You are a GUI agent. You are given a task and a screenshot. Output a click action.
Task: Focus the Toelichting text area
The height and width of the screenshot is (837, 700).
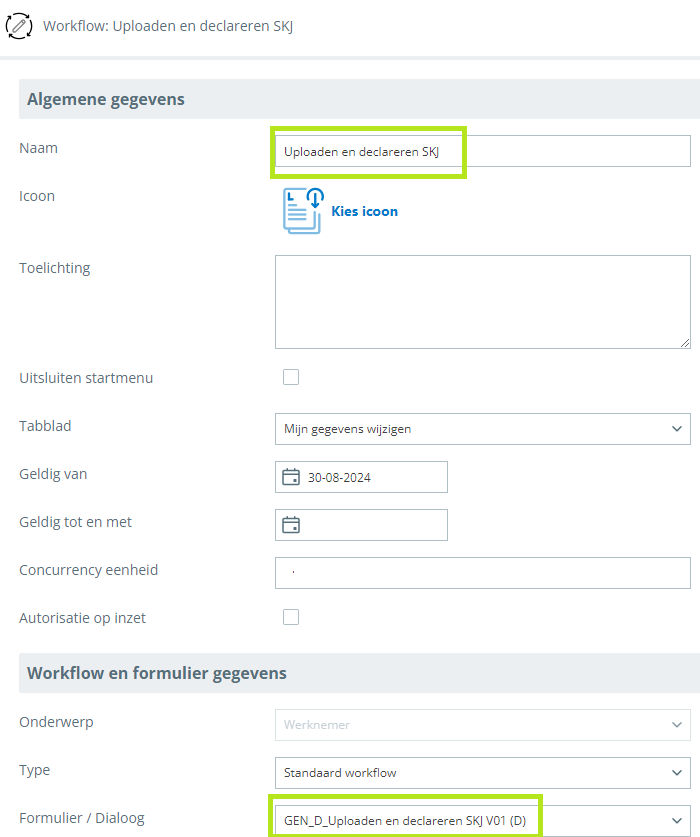tap(482, 301)
